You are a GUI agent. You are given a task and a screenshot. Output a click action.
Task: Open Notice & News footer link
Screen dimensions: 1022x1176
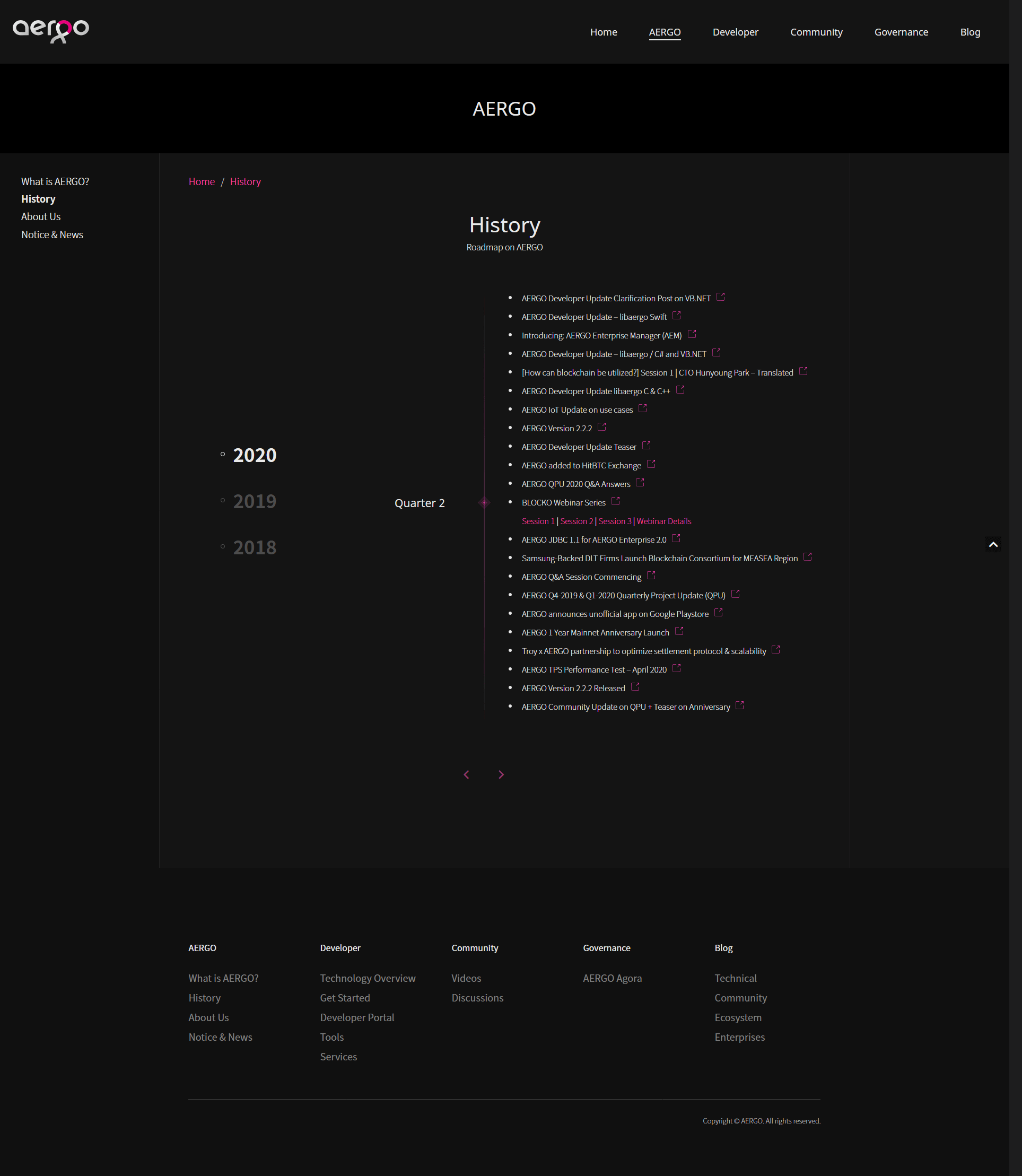[x=220, y=1037]
